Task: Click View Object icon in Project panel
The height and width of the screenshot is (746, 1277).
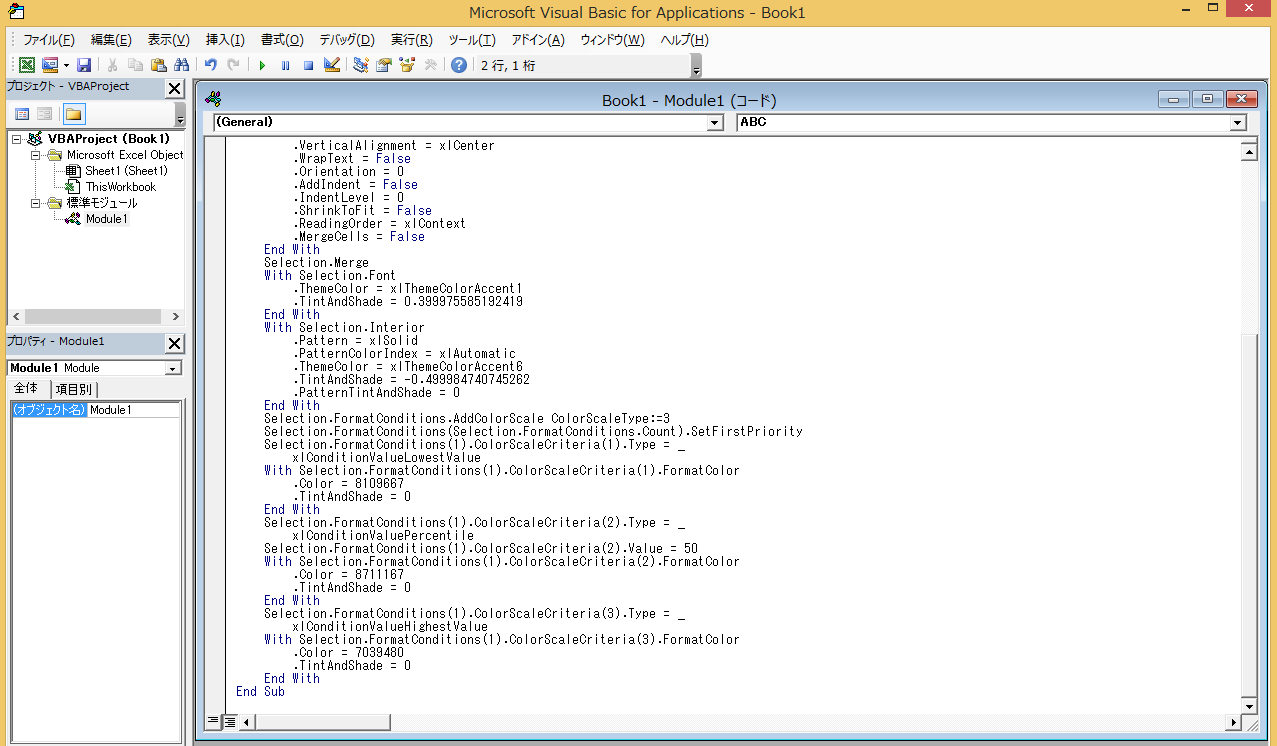Action: click(x=44, y=114)
